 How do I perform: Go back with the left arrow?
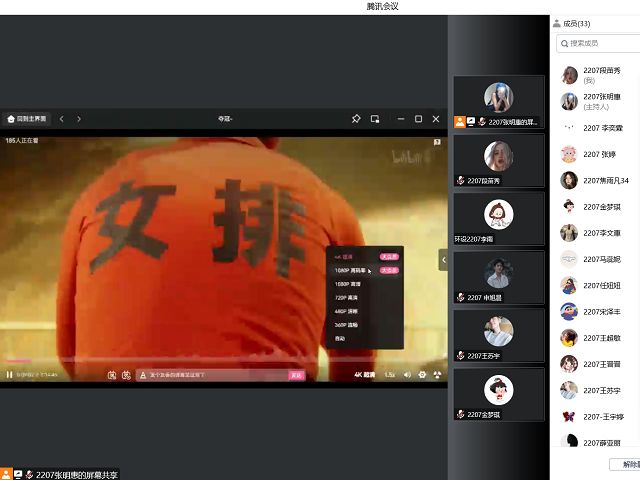click(62, 119)
